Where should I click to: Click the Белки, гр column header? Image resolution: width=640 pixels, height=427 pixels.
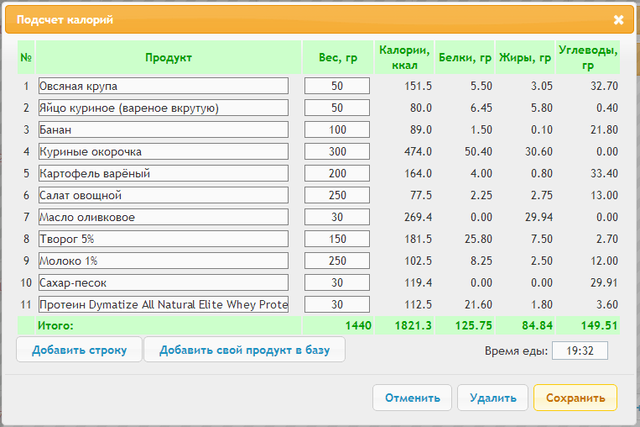point(465,58)
